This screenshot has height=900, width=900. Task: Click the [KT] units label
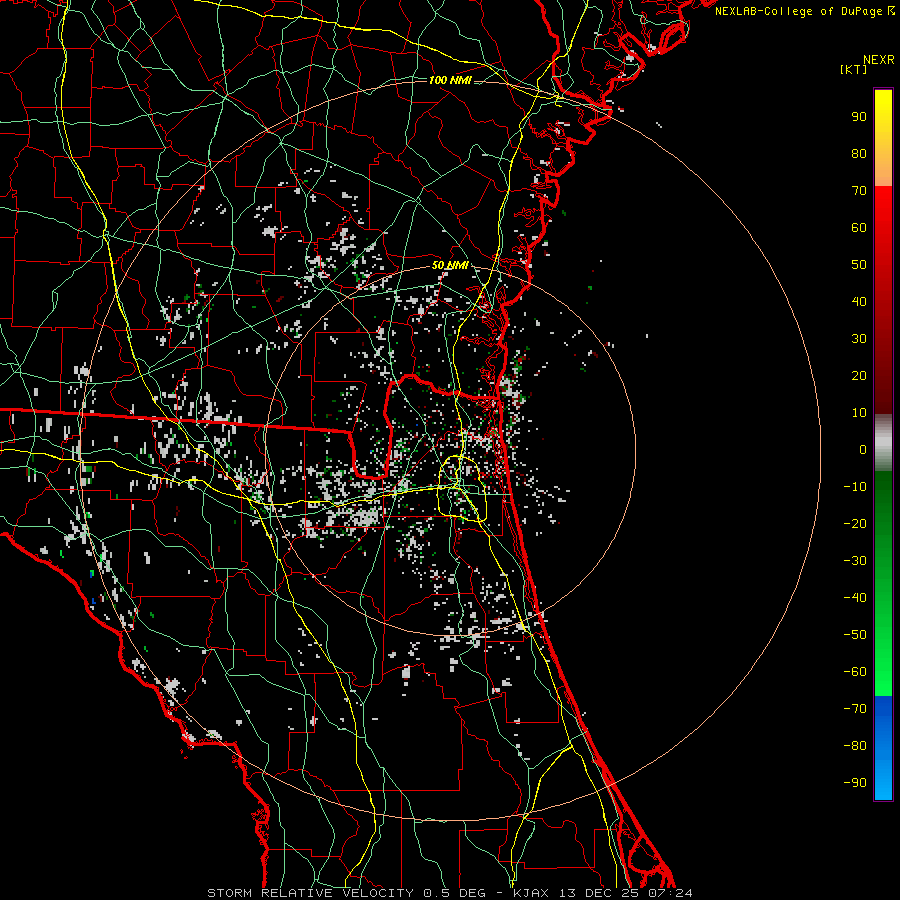click(x=854, y=69)
